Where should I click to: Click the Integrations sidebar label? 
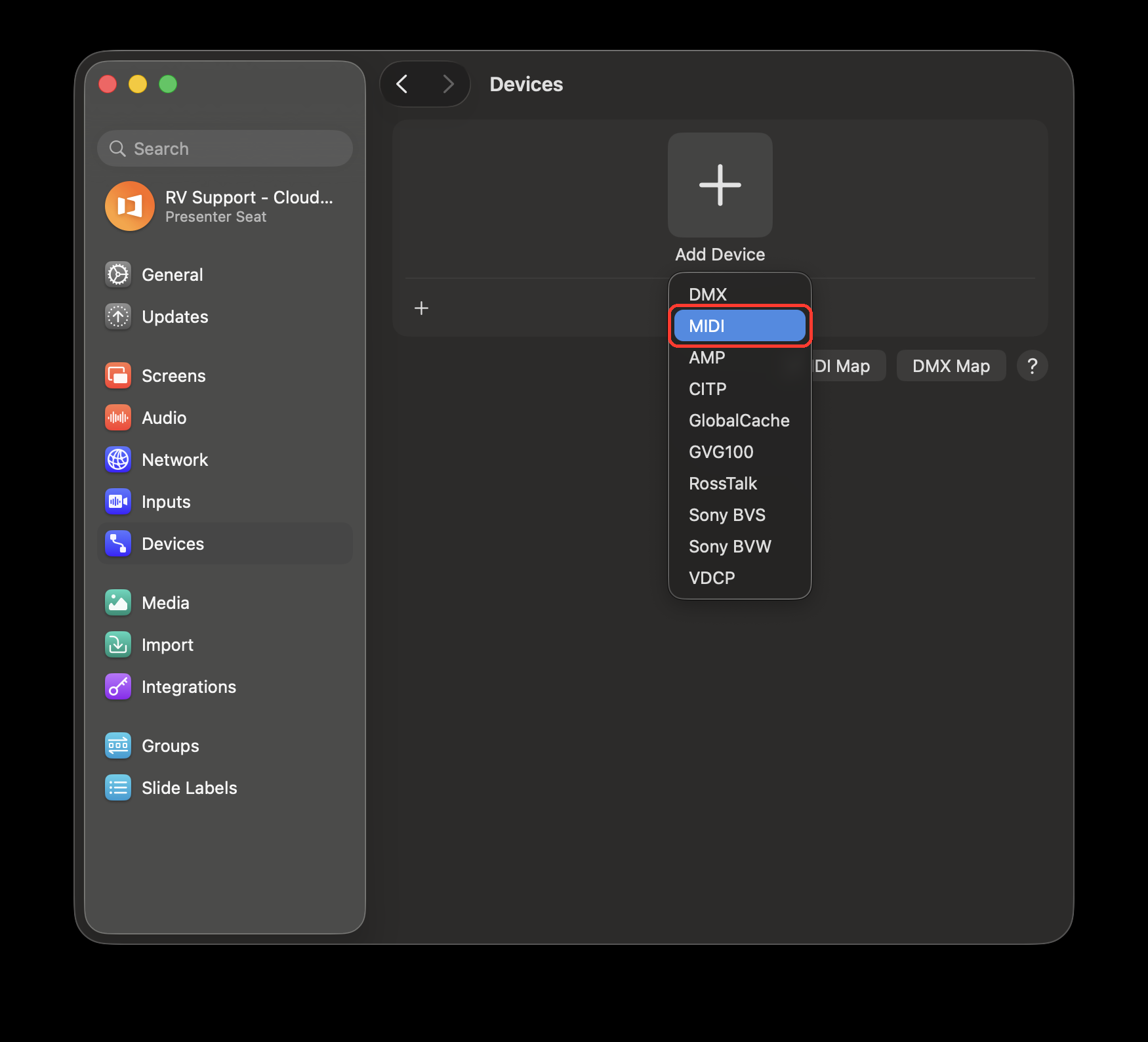(189, 686)
